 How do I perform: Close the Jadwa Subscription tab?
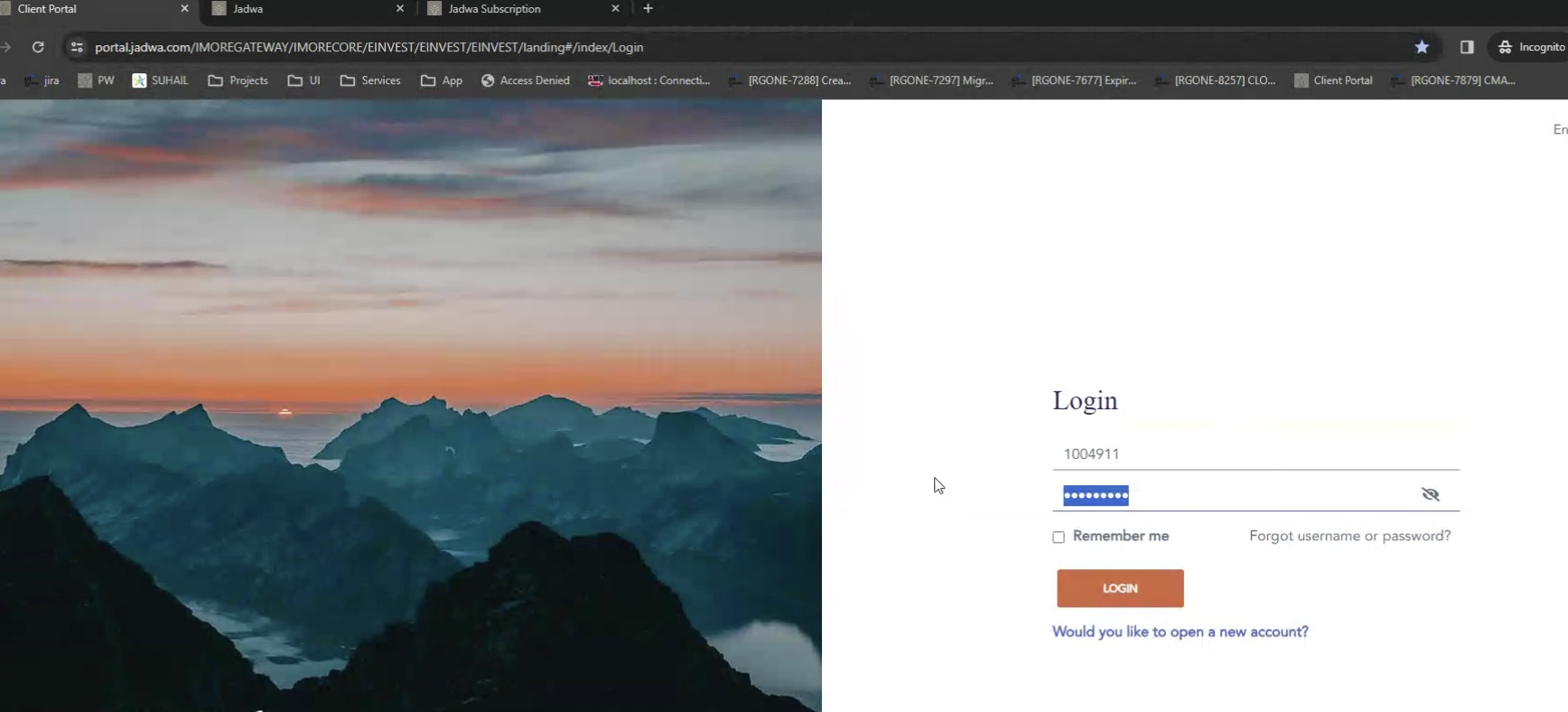615,9
